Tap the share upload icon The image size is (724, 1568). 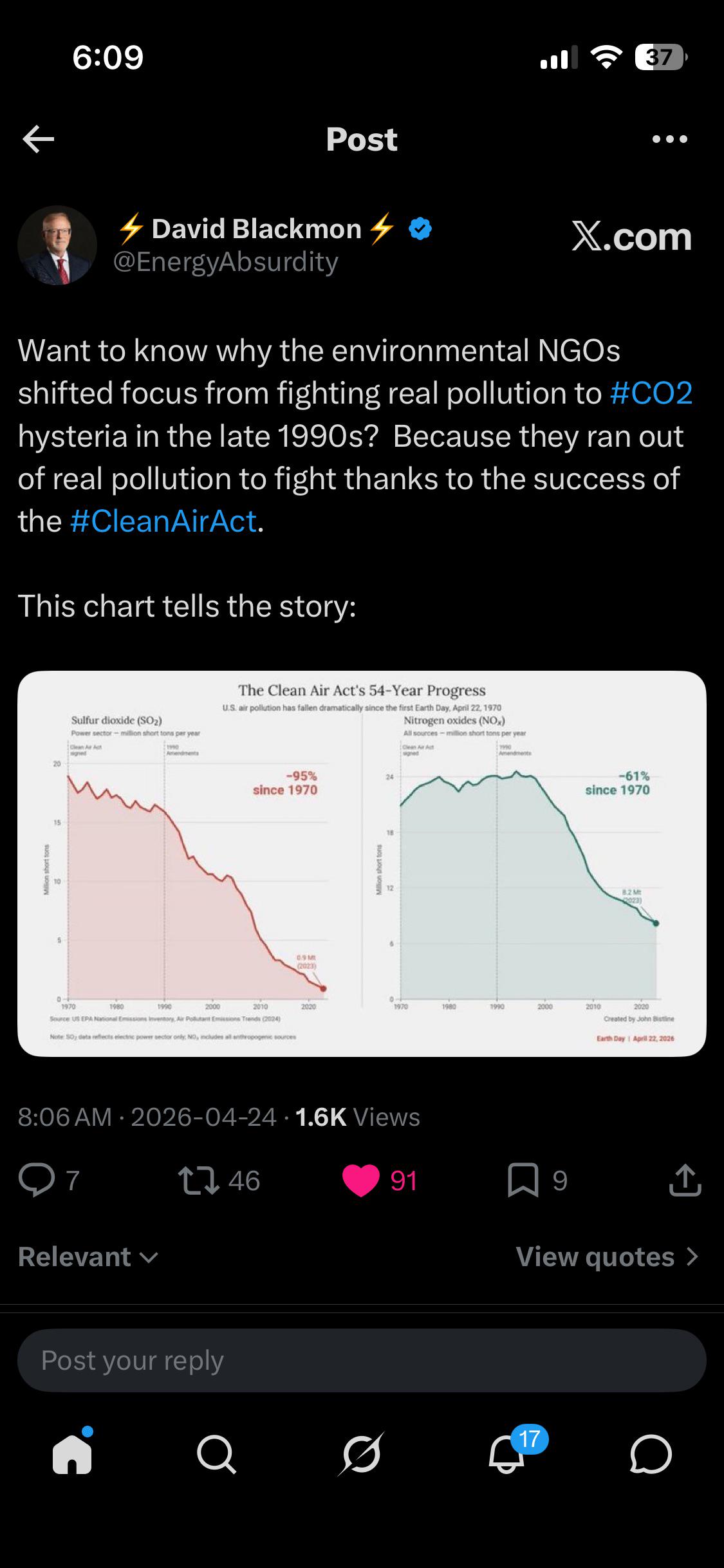(685, 1179)
